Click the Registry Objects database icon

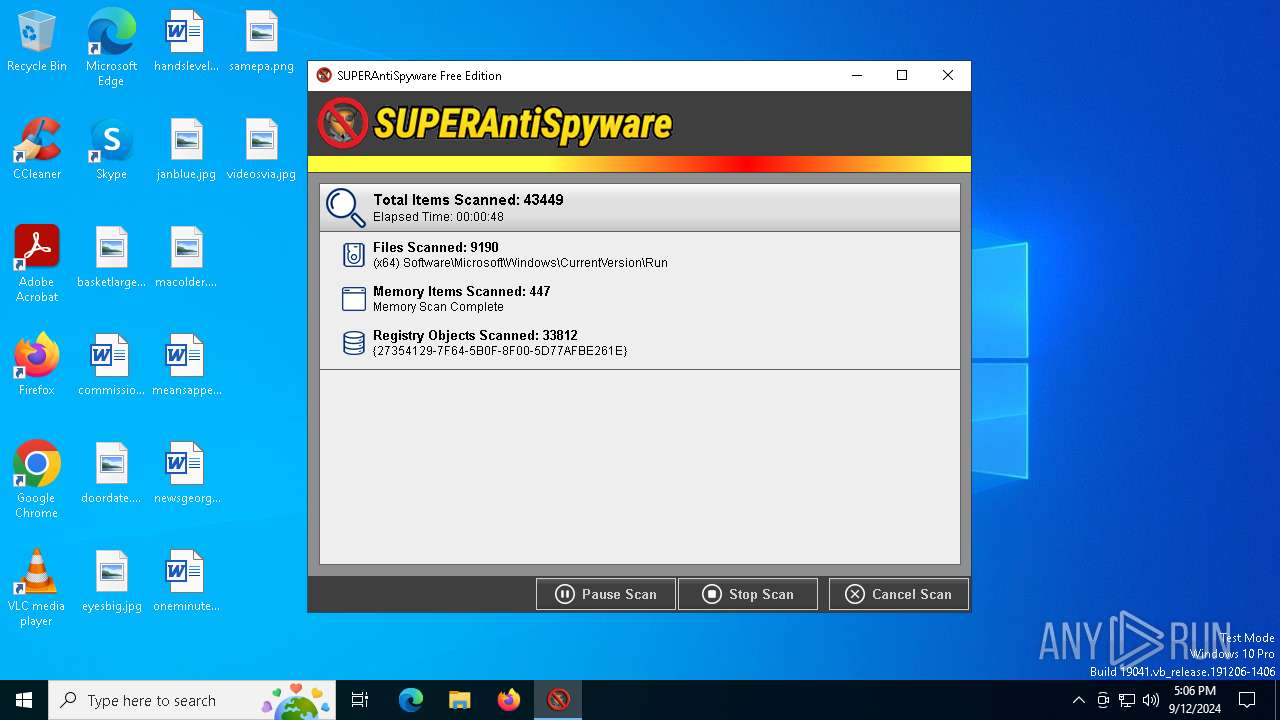coord(354,343)
